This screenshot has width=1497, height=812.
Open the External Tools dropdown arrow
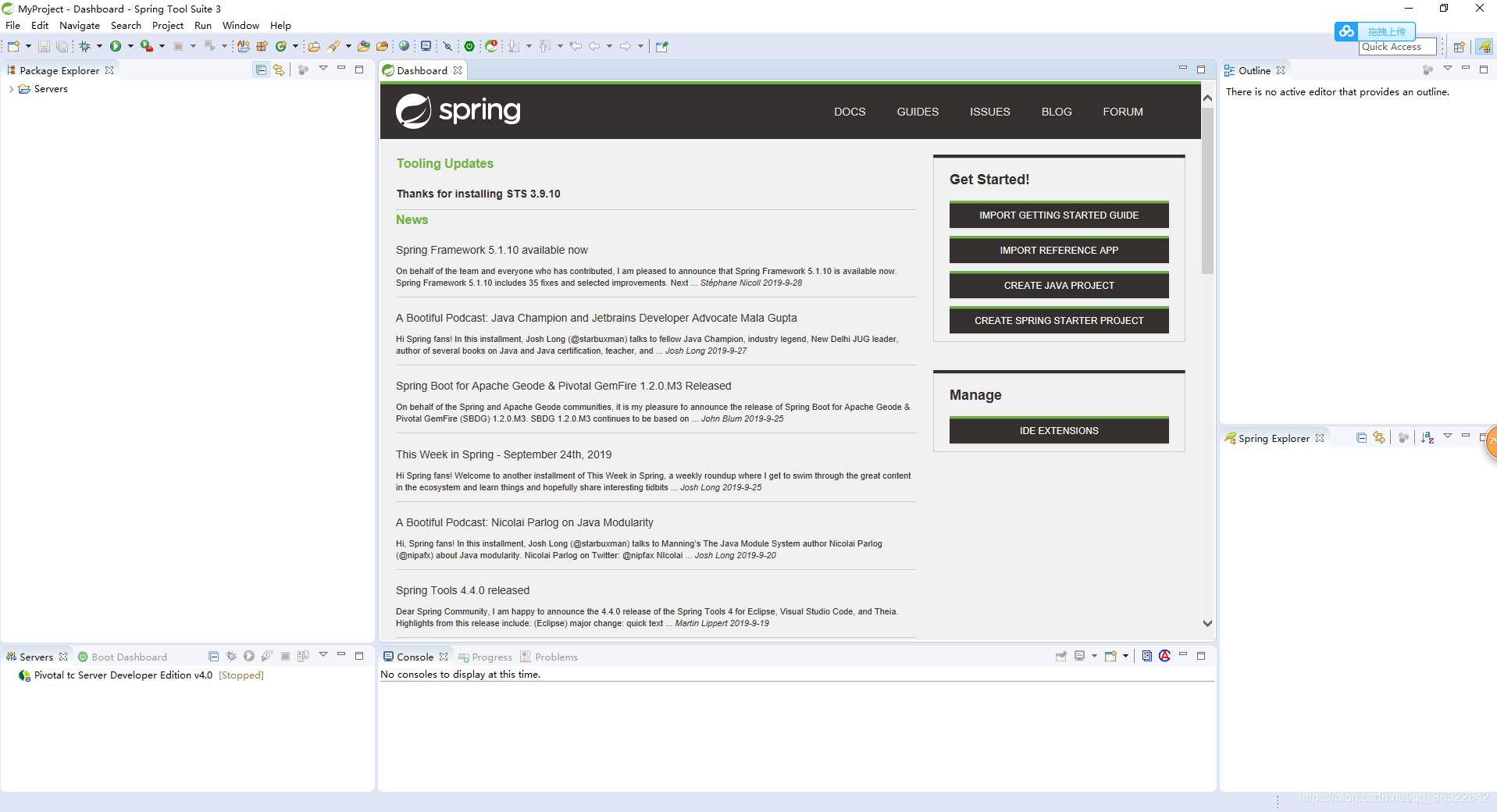click(162, 46)
